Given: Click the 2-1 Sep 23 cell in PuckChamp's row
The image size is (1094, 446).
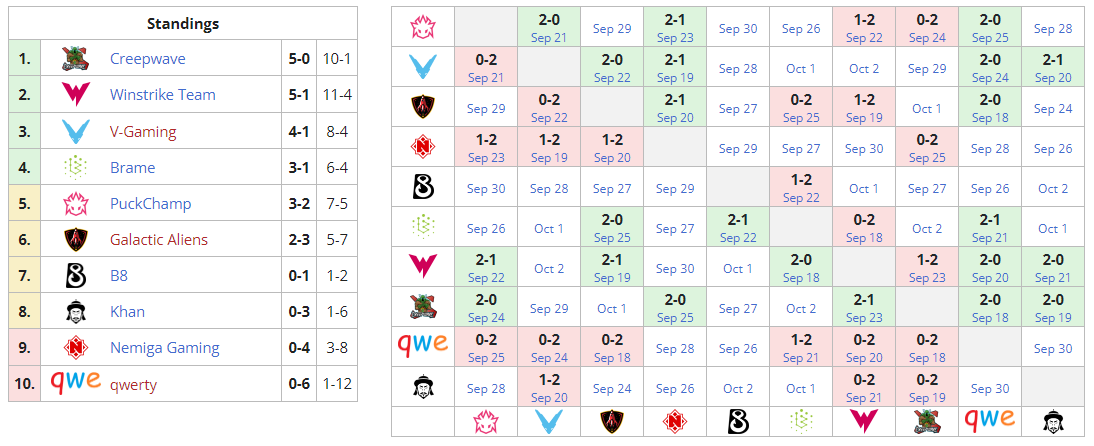Looking at the screenshot, I should pyautogui.click(x=674, y=27).
